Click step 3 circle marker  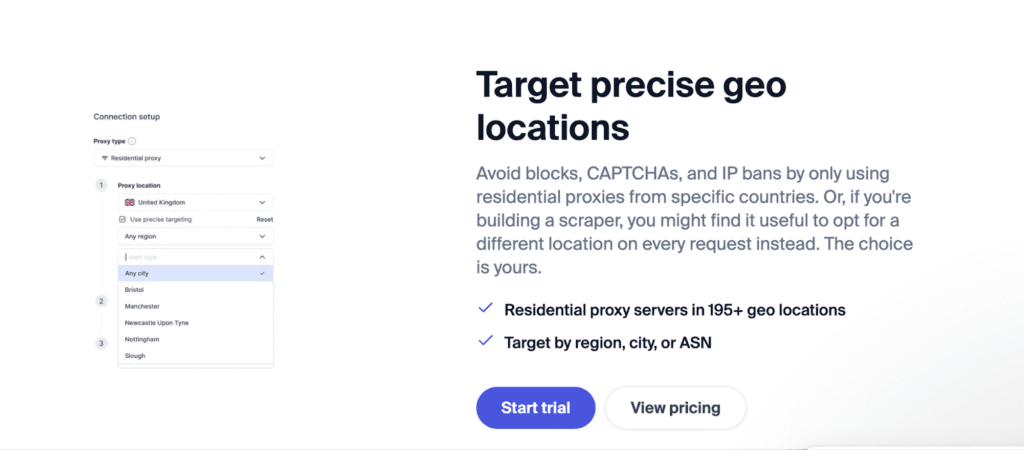[x=101, y=343]
